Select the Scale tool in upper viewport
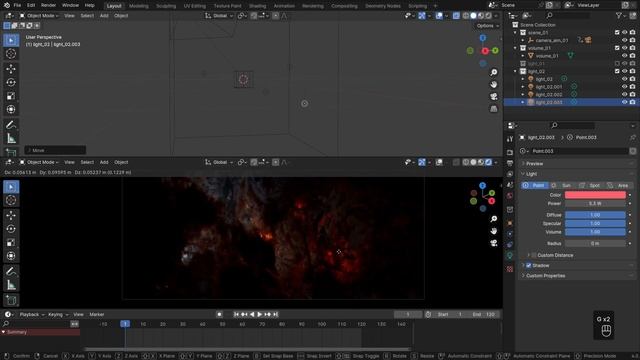640x360 pixels. (11, 96)
